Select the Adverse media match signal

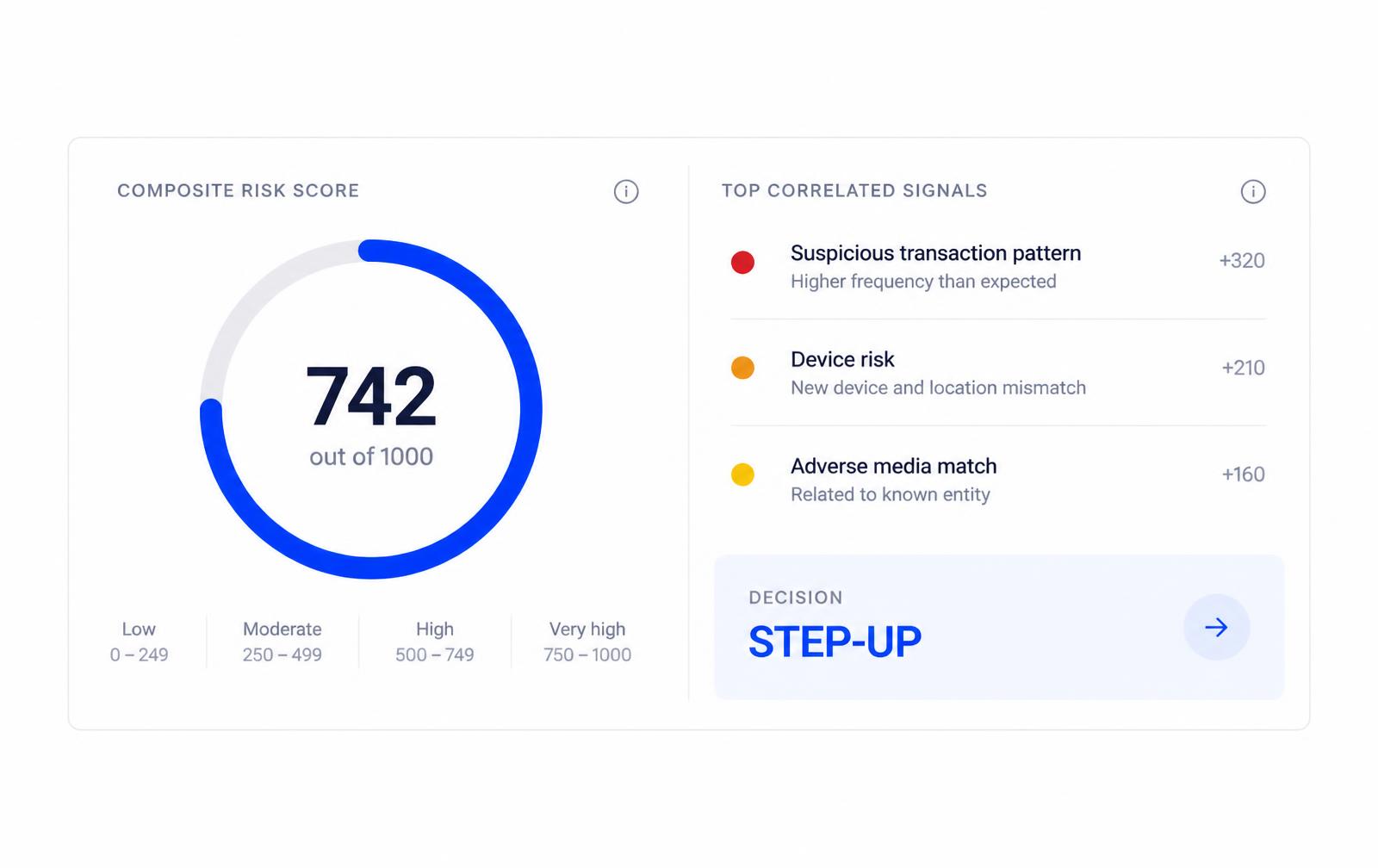click(998, 480)
